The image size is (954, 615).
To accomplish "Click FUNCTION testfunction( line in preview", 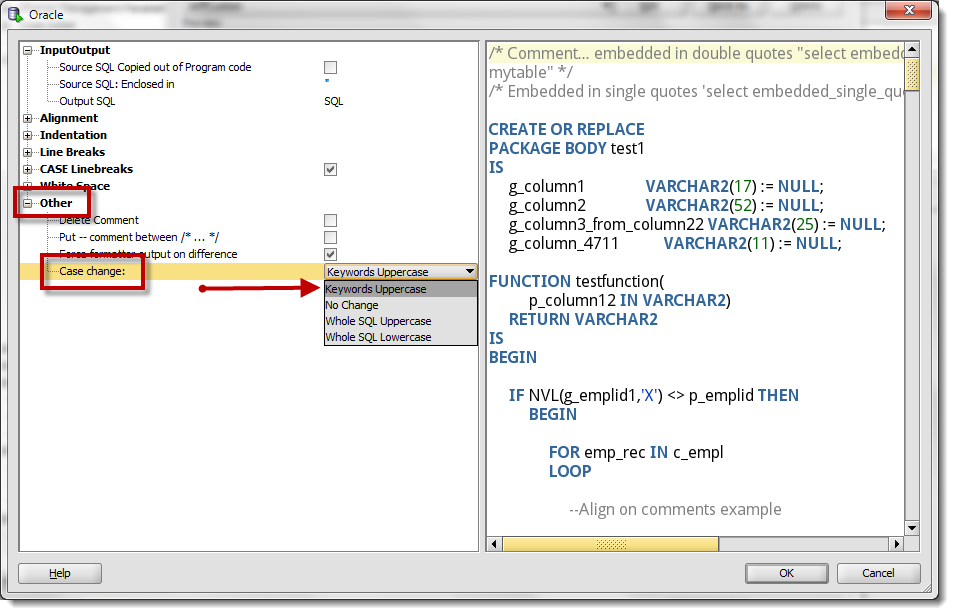I will (577, 282).
